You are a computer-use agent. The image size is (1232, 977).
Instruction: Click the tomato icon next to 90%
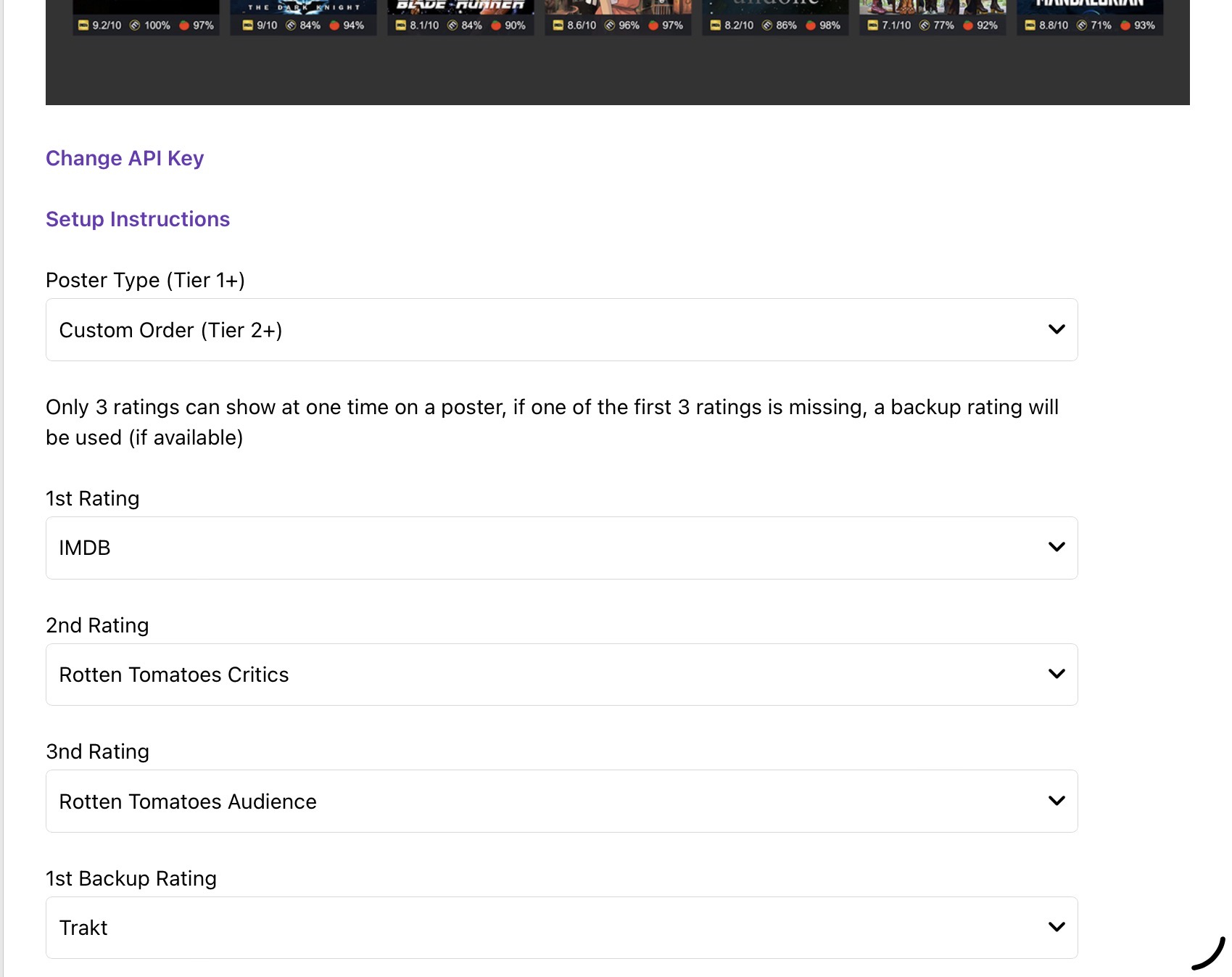click(x=496, y=25)
